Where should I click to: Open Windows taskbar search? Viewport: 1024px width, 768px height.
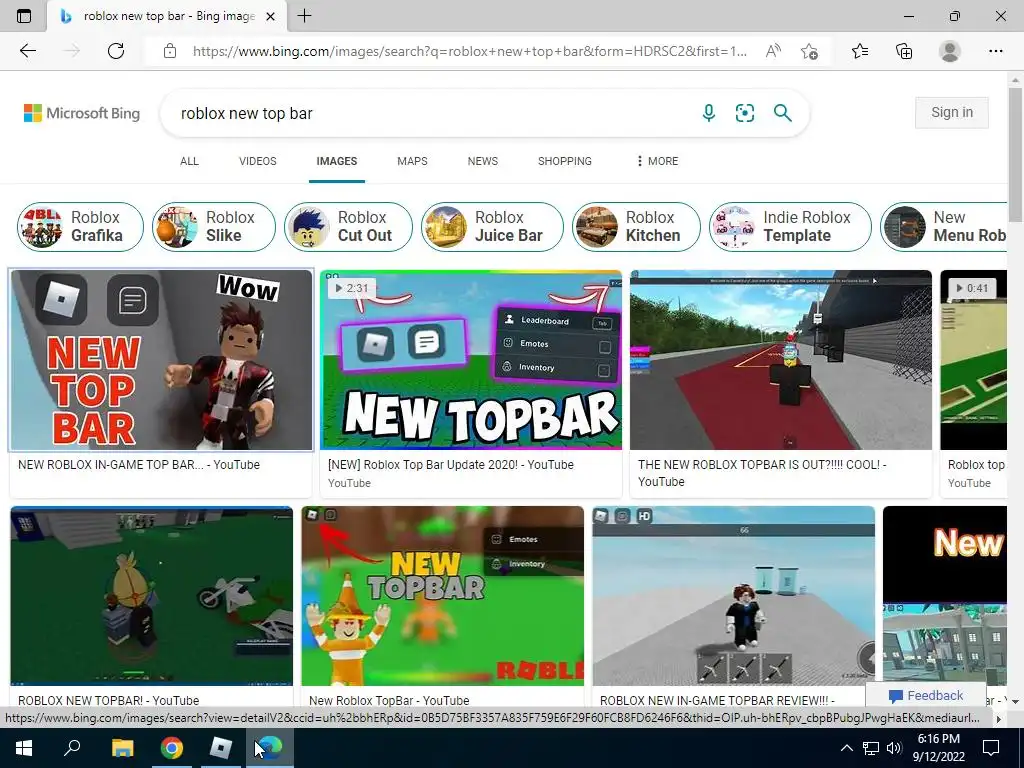point(72,748)
